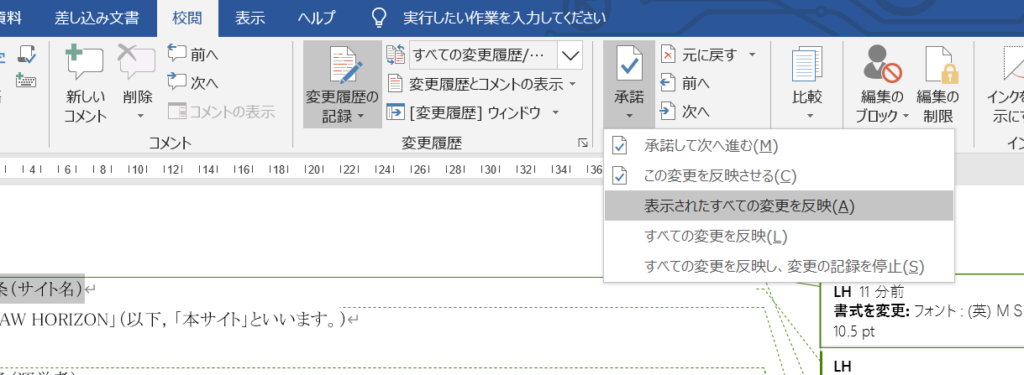Image resolution: width=1024 pixels, height=375 pixels.
Task: Click the 実行したい作業を入力してください search box
Action: pos(504,18)
